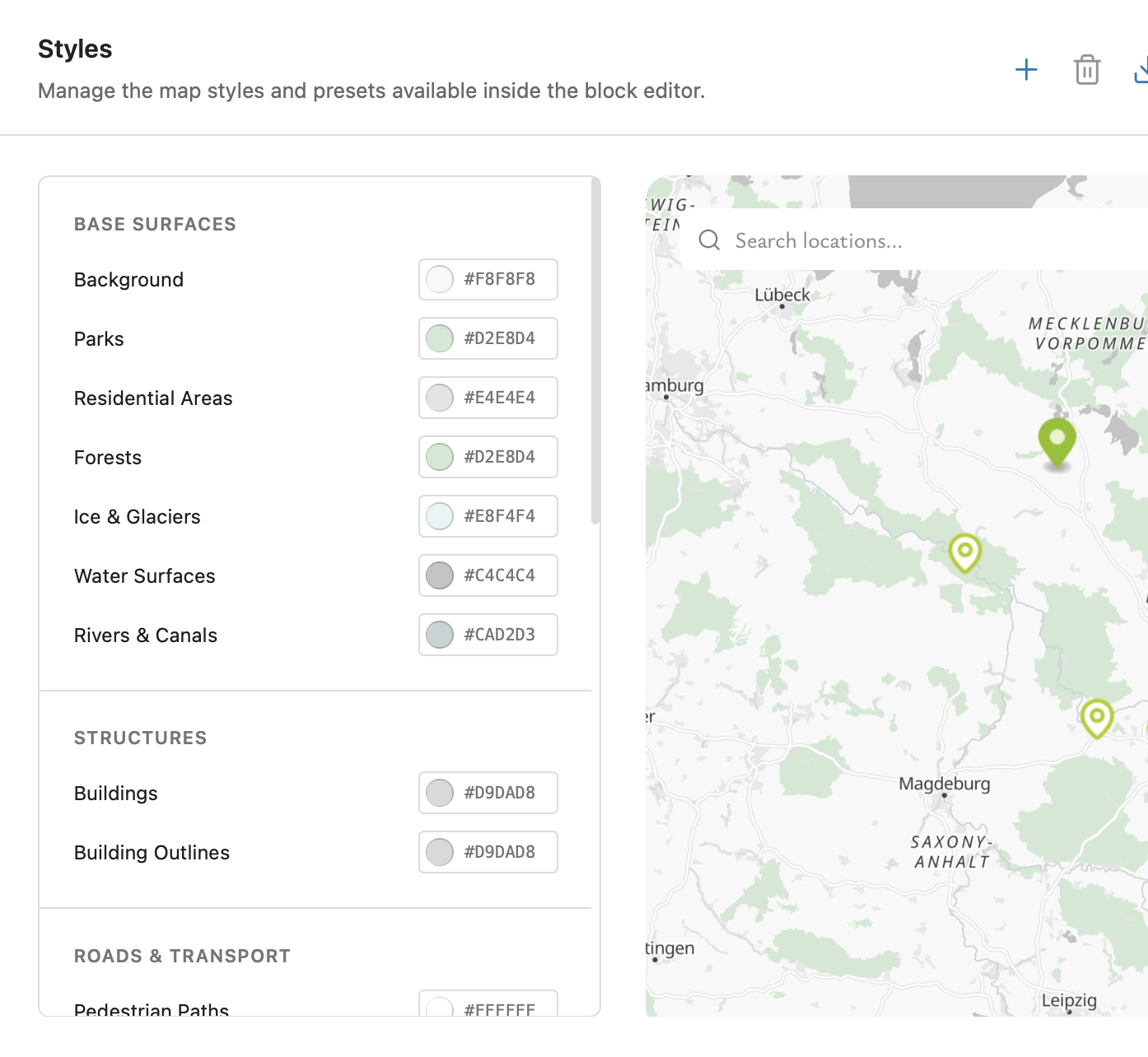
Task: Open the Rivers & Canals color swatch
Action: [x=440, y=636]
